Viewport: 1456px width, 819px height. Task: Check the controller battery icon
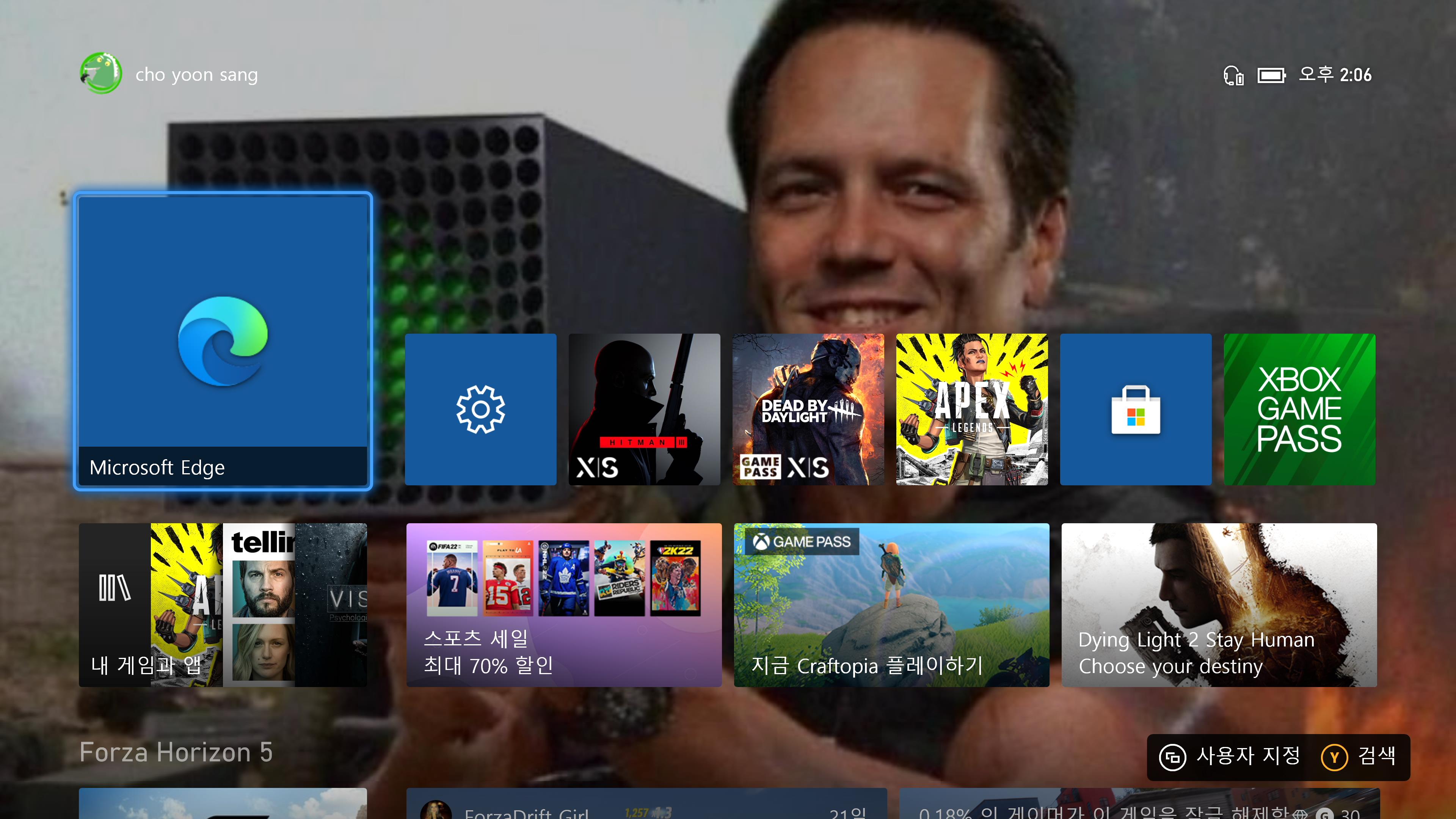pyautogui.click(x=1271, y=75)
